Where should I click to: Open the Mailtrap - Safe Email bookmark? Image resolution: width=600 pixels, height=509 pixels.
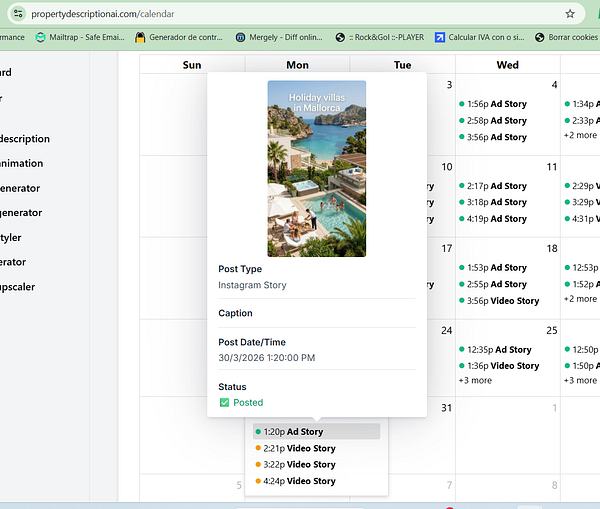[80, 38]
